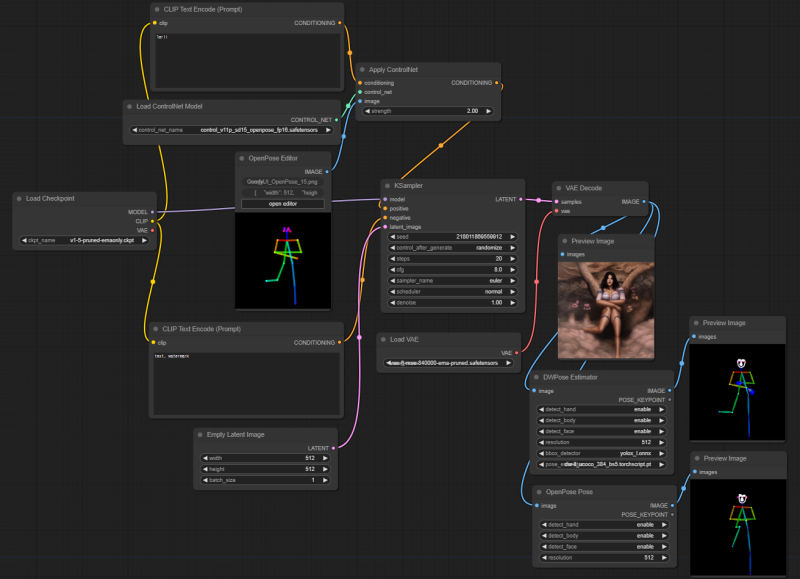Viewport: 800px width, 579px height.
Task: Decrease resolution in DWPose Estimator node
Action: pyautogui.click(x=541, y=442)
